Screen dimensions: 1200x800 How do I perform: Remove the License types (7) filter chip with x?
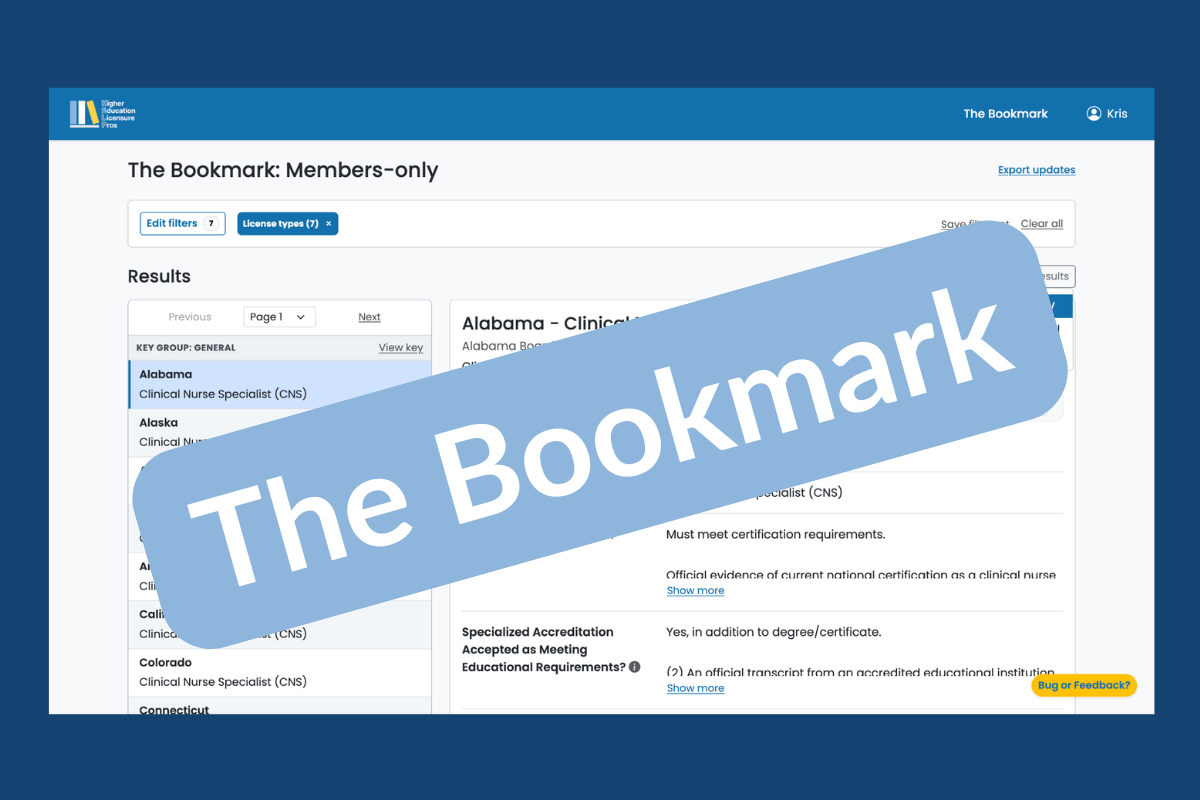point(328,224)
